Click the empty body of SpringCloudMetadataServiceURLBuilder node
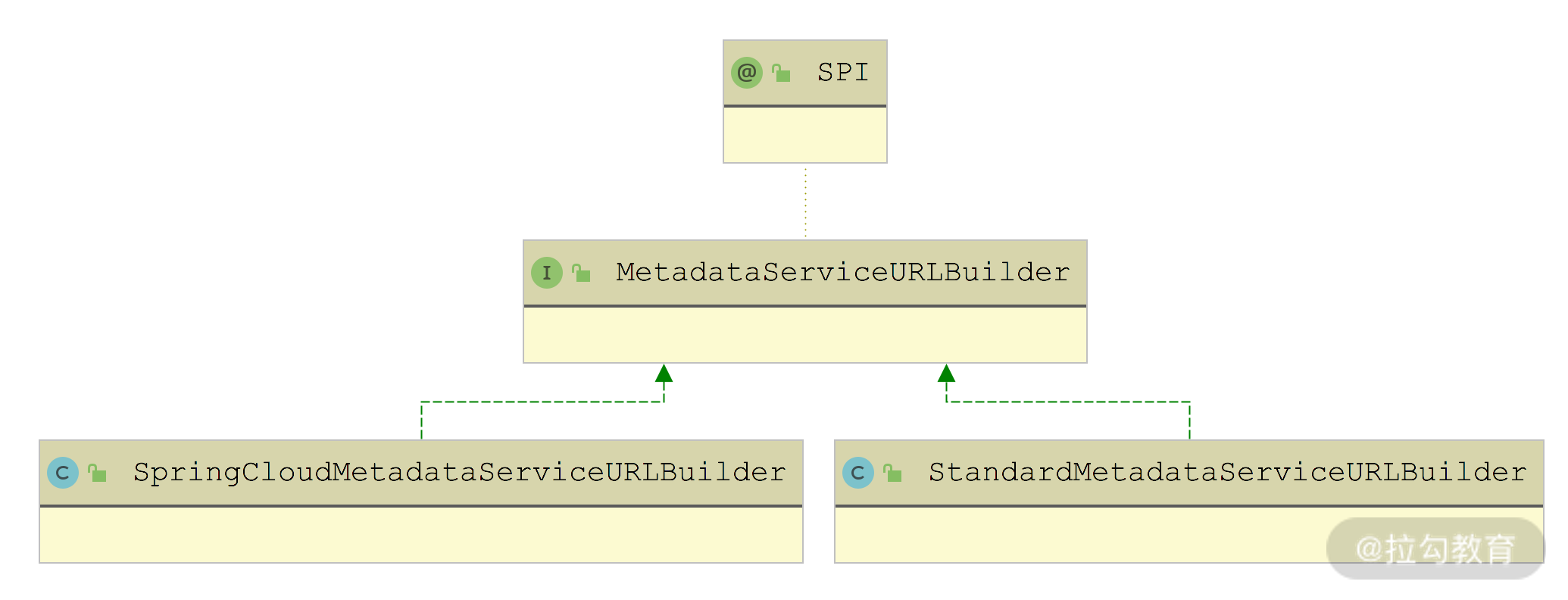The image size is (1568, 600). pos(420,535)
